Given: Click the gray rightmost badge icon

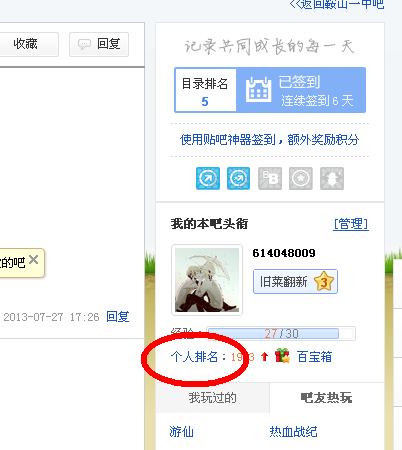Looking at the screenshot, I should (332, 178).
